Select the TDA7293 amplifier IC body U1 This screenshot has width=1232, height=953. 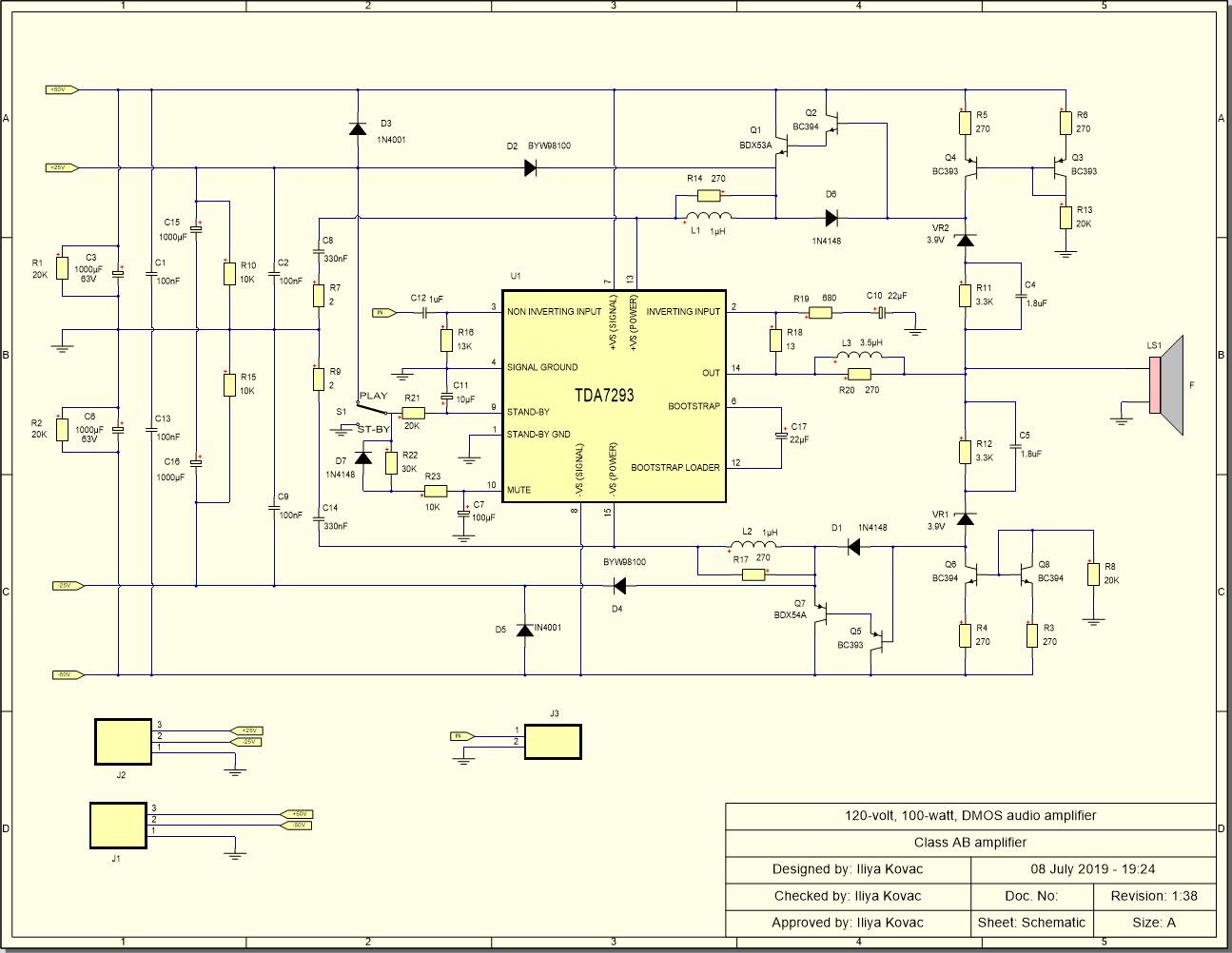pyautogui.click(x=614, y=396)
